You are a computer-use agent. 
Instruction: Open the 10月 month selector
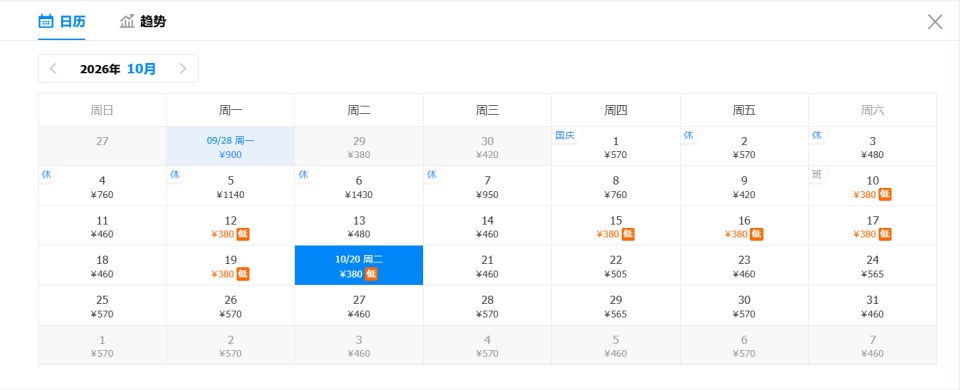pyautogui.click(x=141, y=69)
